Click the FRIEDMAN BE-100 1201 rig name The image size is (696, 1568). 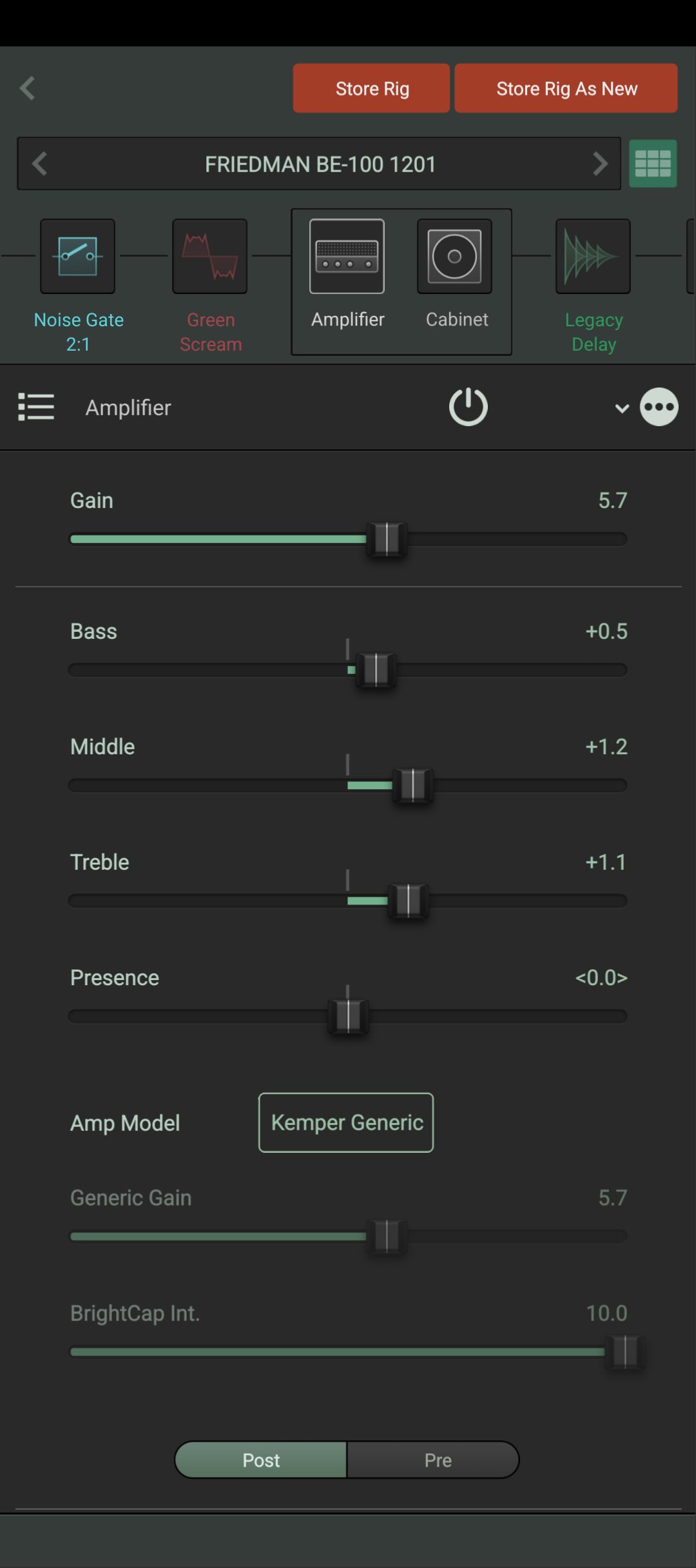tap(320, 164)
